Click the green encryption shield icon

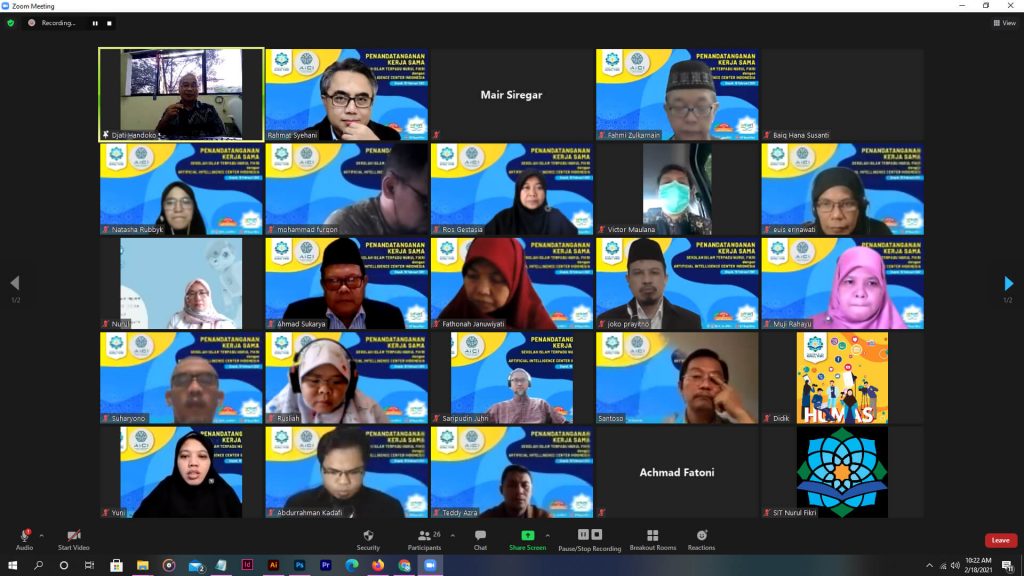(x=11, y=23)
